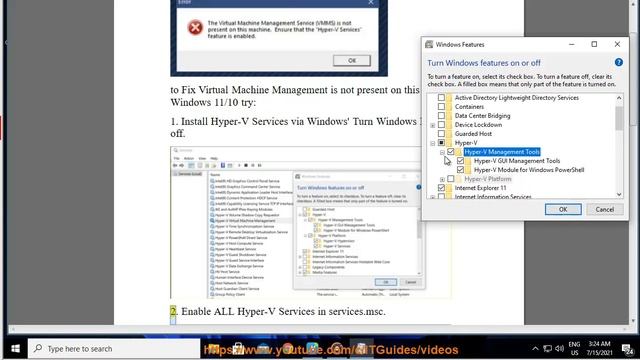Click the features list vertical scrollbar thumb
The width and height of the screenshot is (640, 360).
pyautogui.click(x=619, y=118)
